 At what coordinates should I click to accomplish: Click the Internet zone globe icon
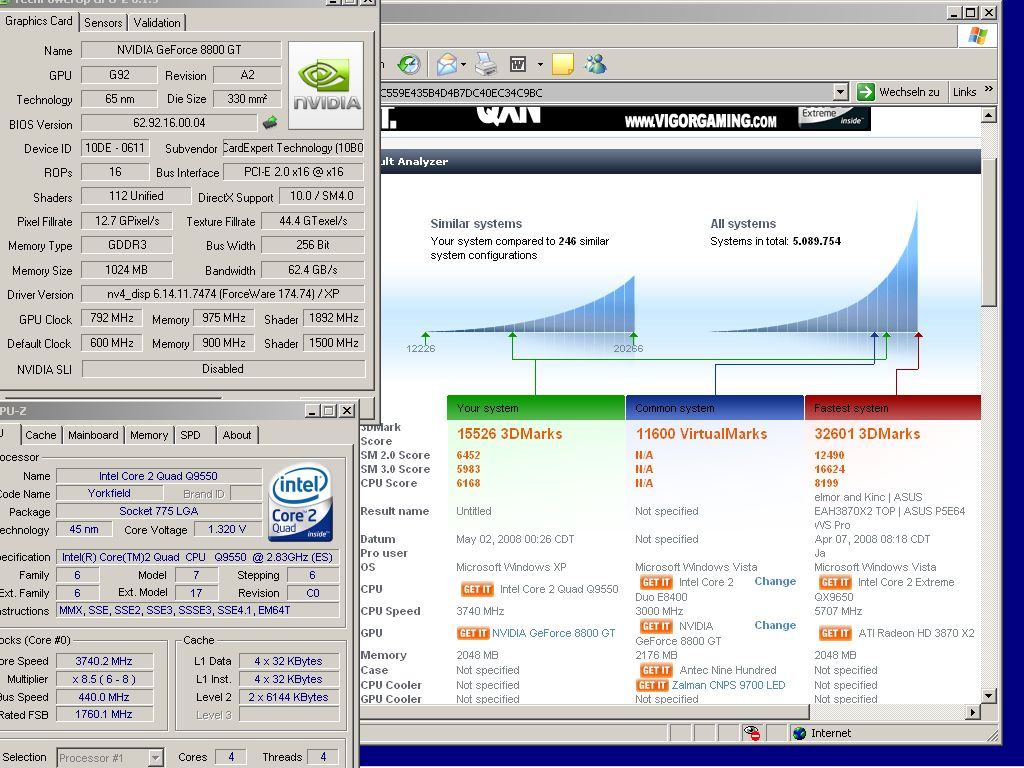[x=799, y=733]
